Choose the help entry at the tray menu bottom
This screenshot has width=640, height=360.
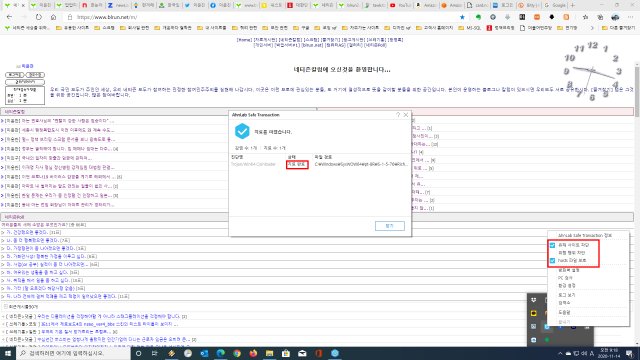tap(564, 312)
